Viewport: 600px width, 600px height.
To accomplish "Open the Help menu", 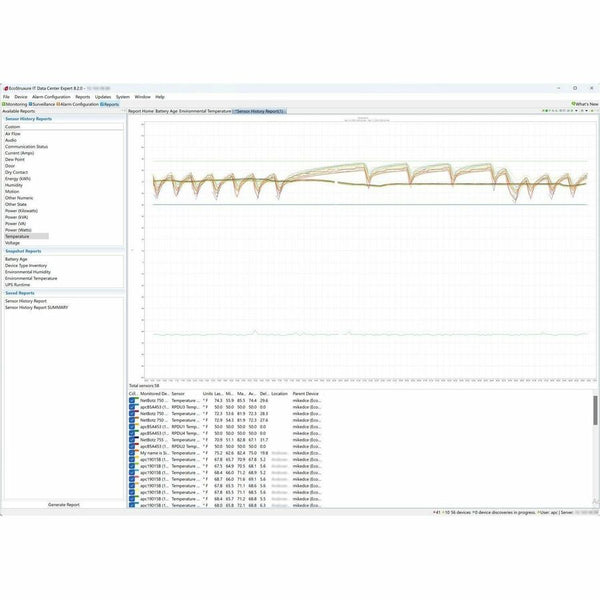I will [160, 97].
